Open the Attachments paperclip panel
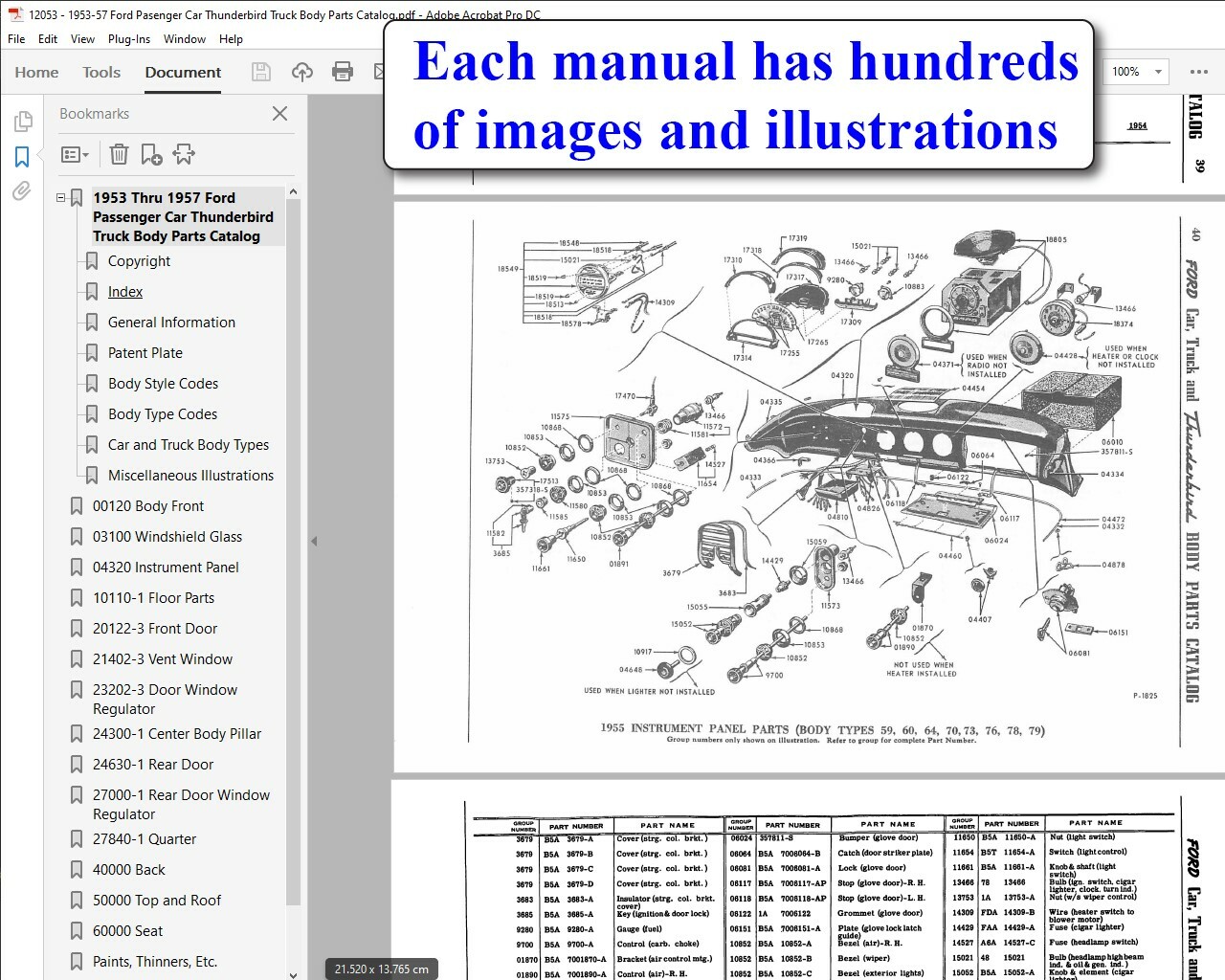 pos(22,191)
